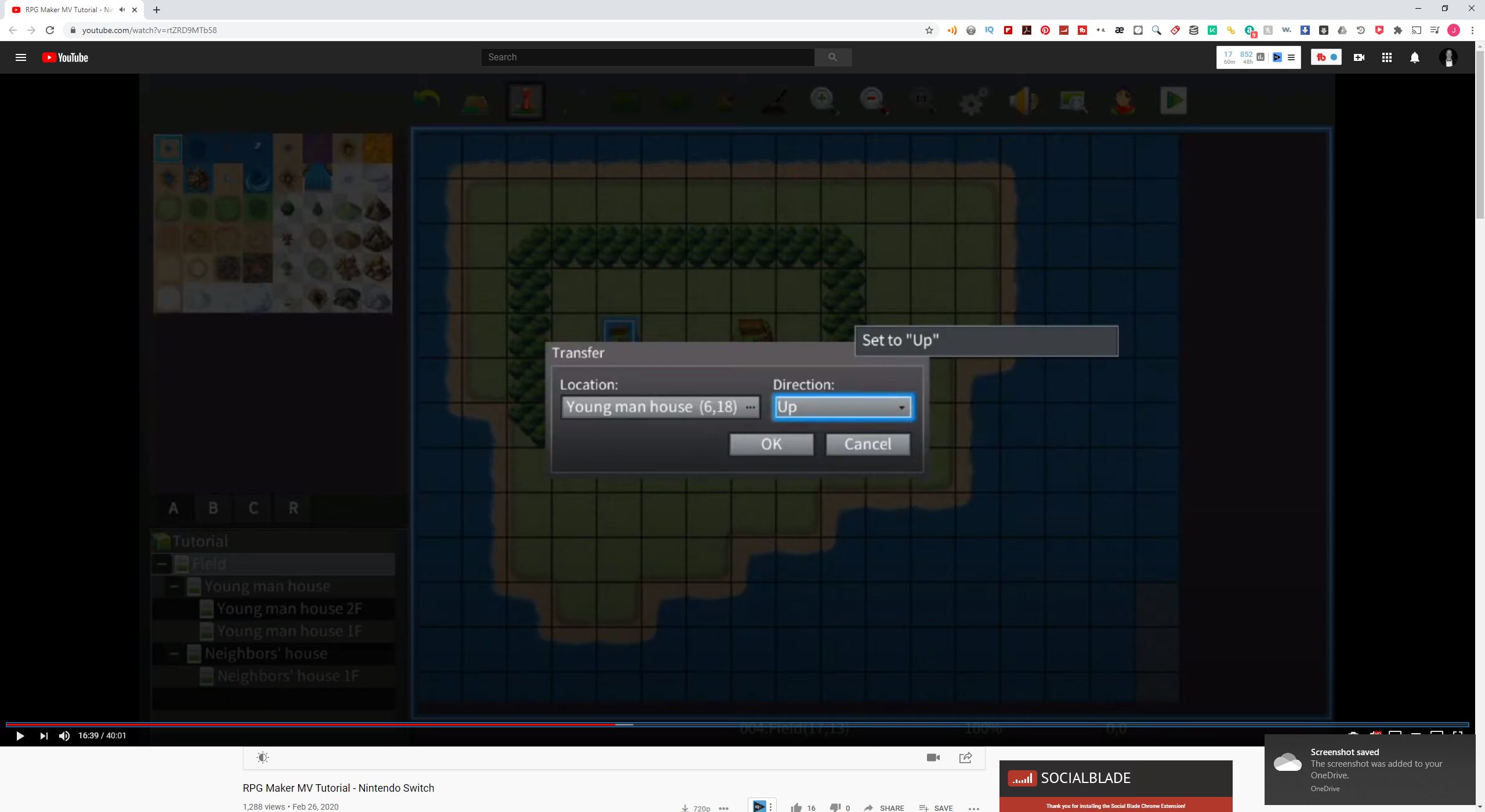Click the YouTube search magnifier button

832,57
